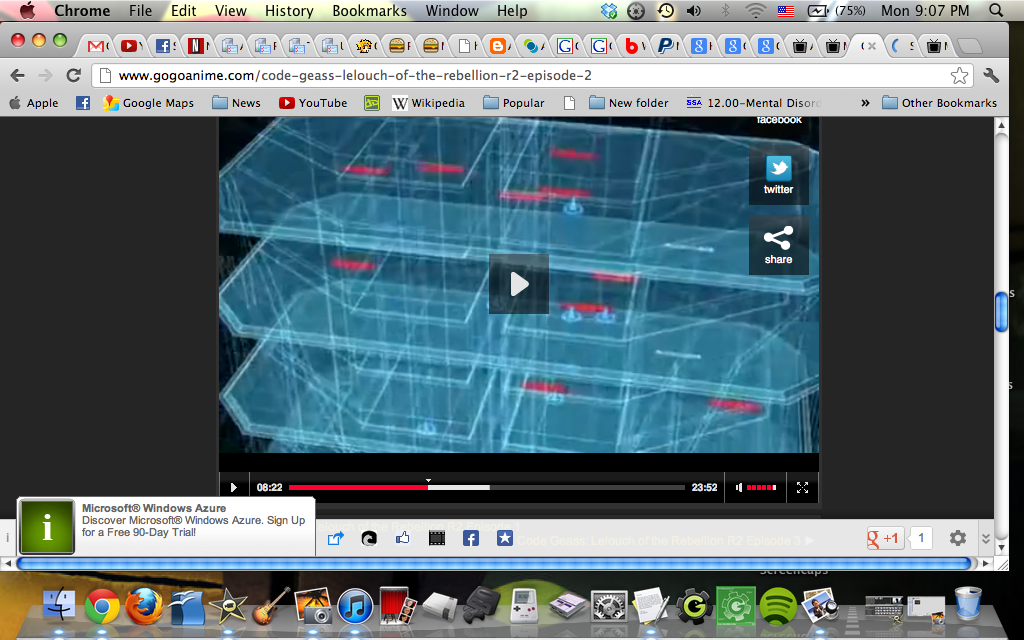Open the Chrome wrench menu
Viewport: 1024px width, 640px height.
991,75
